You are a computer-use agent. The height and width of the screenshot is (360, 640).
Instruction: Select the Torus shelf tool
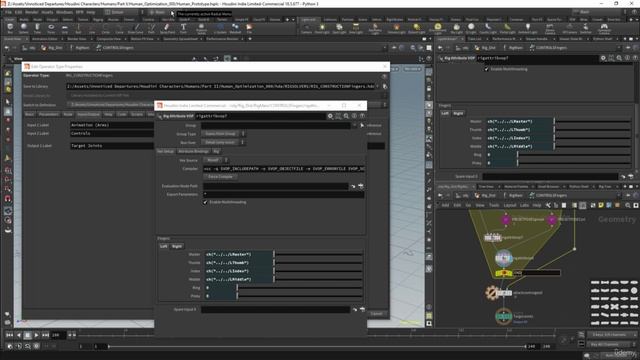click(x=51, y=28)
